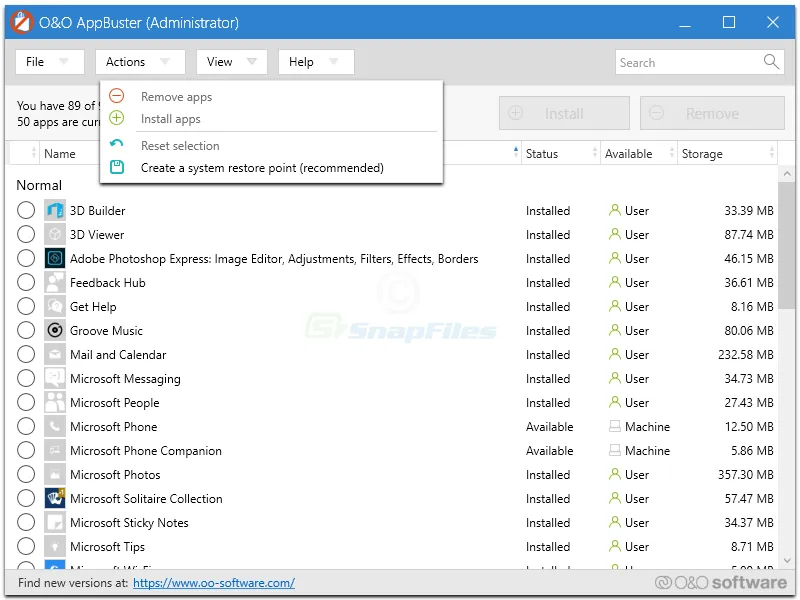The width and height of the screenshot is (800, 600).
Task: Click scrollbar down arrow
Action: (787, 560)
